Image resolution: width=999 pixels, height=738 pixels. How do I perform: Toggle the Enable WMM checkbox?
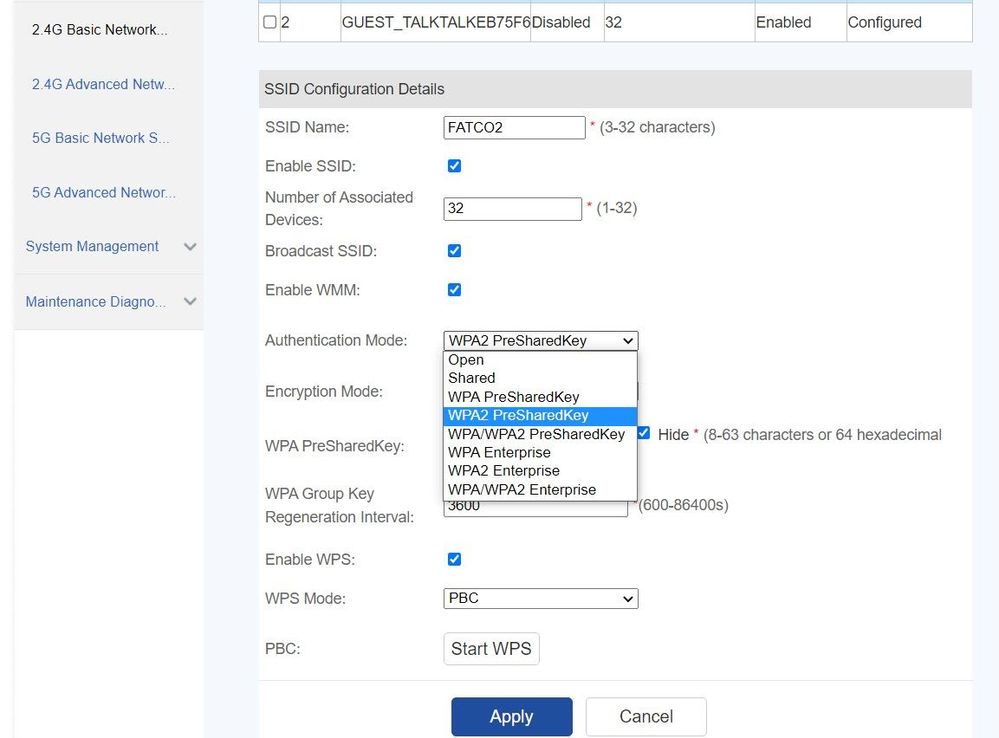pyautogui.click(x=454, y=289)
